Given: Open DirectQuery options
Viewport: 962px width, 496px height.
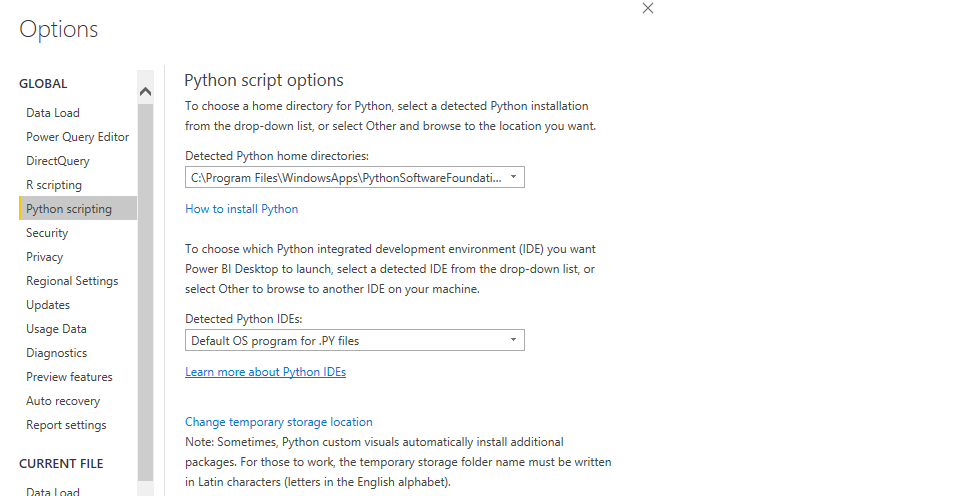Looking at the screenshot, I should point(58,161).
